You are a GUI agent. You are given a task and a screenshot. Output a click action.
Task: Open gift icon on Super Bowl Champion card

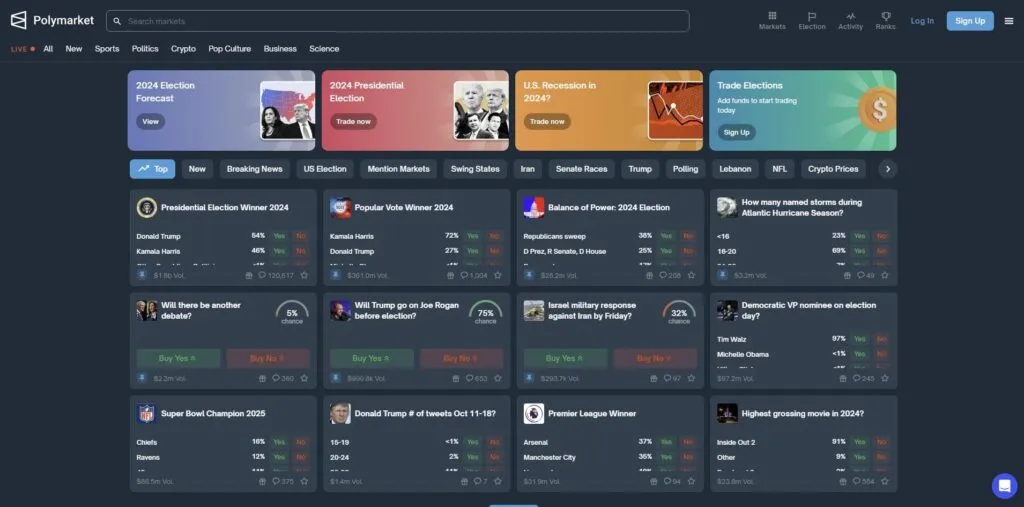(263, 482)
